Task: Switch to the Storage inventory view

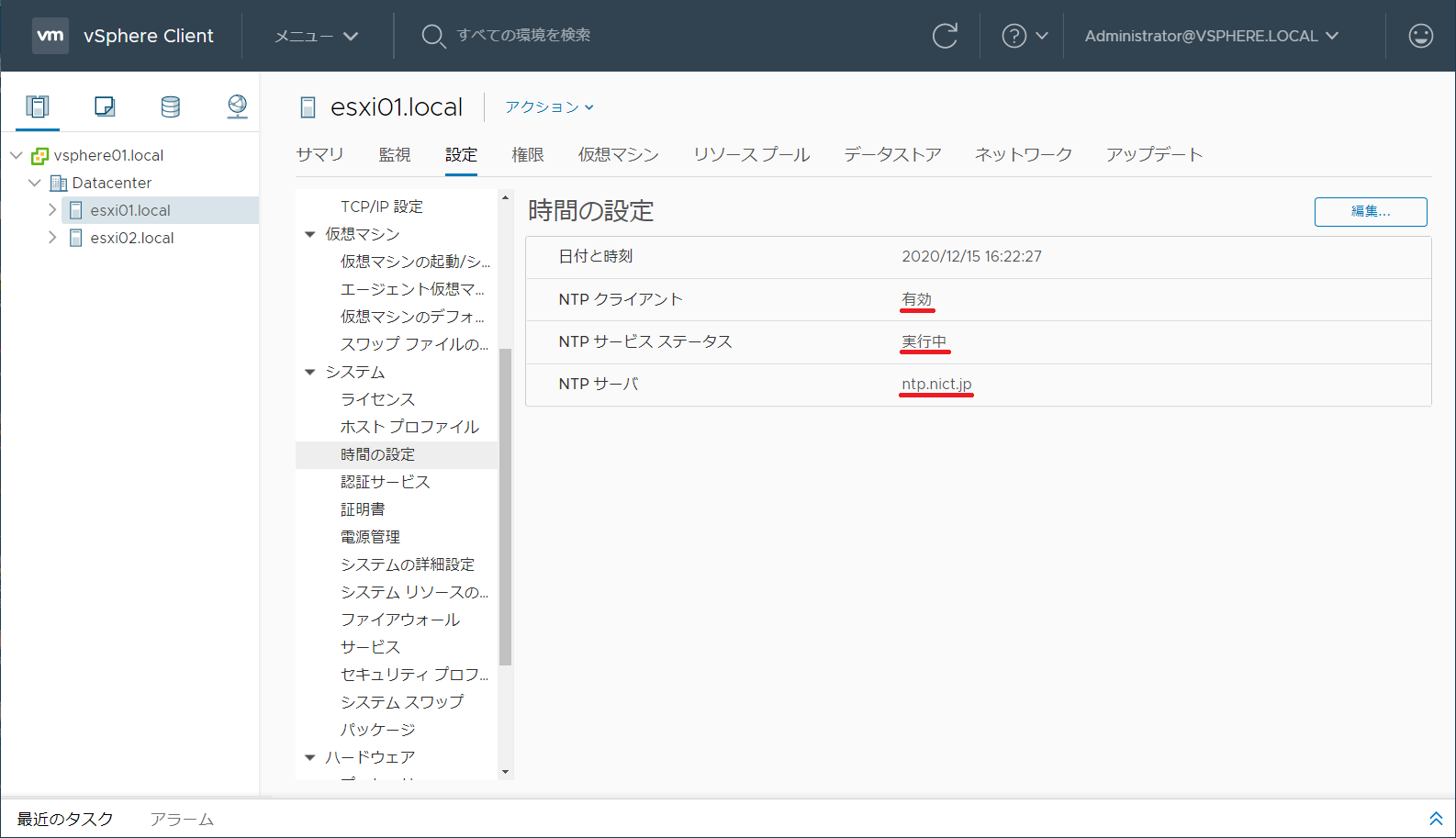Action: (171, 106)
